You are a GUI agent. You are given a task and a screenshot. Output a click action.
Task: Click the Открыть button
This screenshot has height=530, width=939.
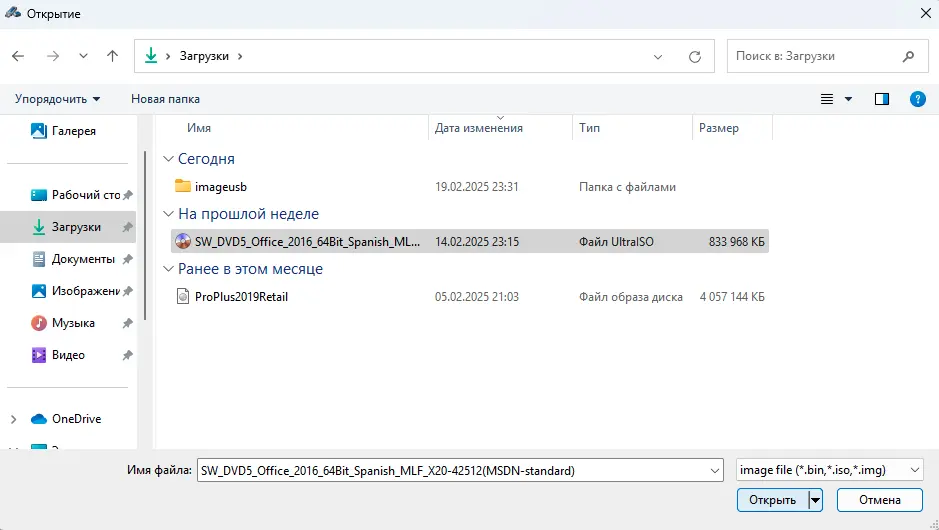tap(773, 500)
